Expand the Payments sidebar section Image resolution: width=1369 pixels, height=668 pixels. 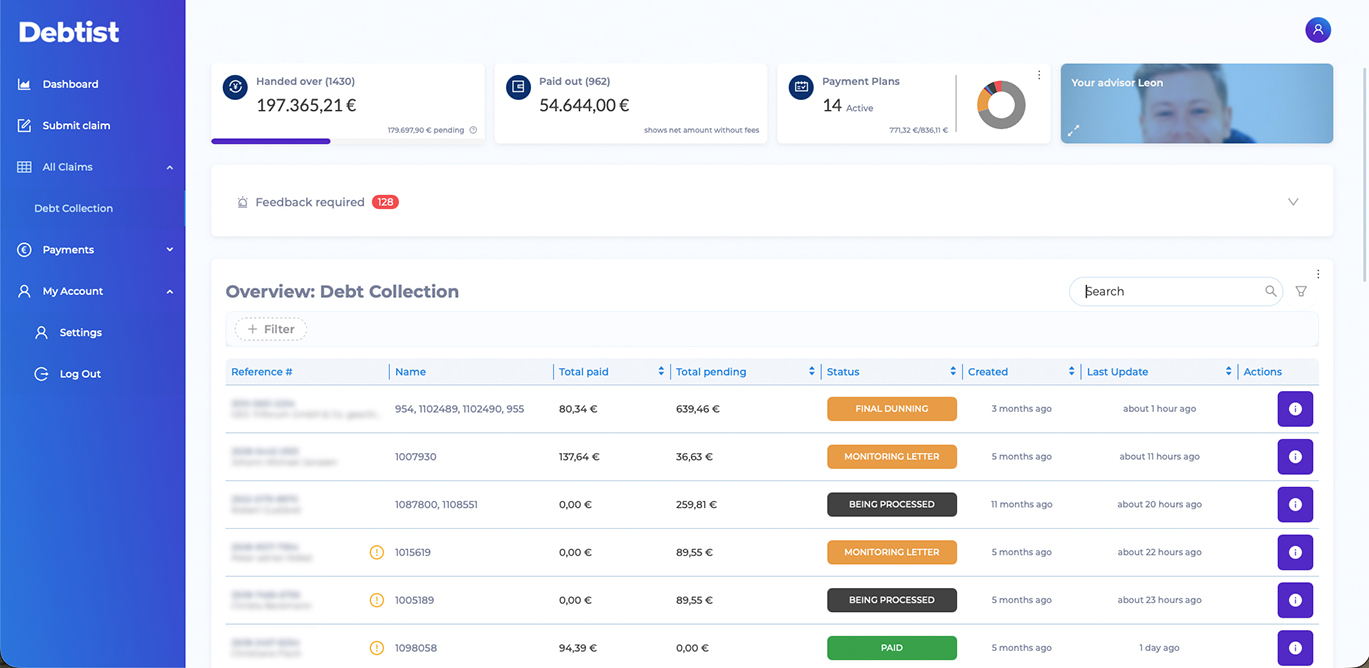click(169, 249)
